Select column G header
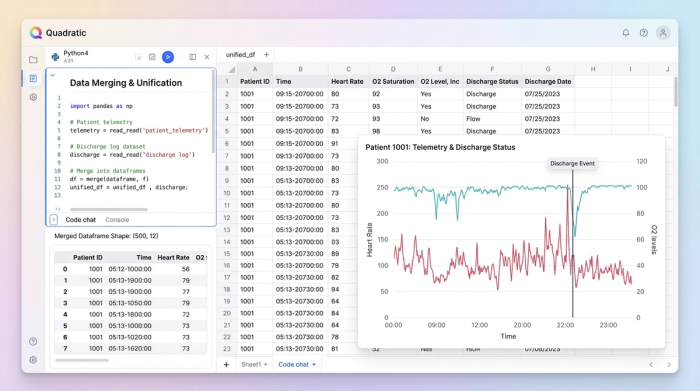 coord(548,69)
